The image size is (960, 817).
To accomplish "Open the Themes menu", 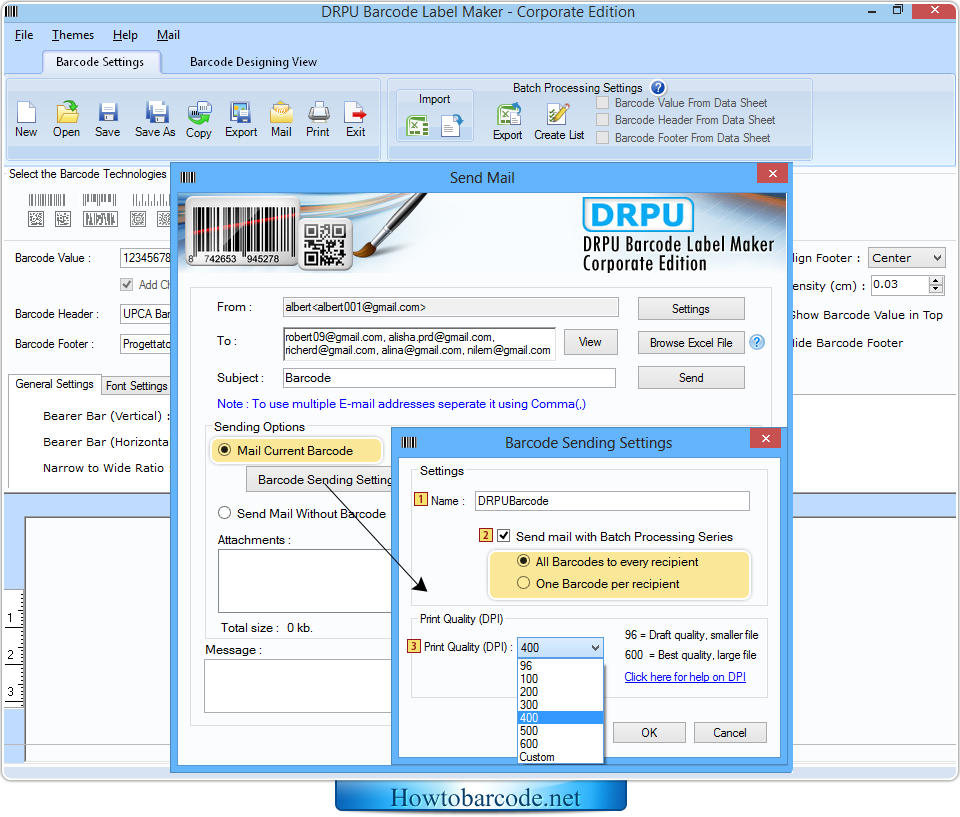I will (73, 35).
